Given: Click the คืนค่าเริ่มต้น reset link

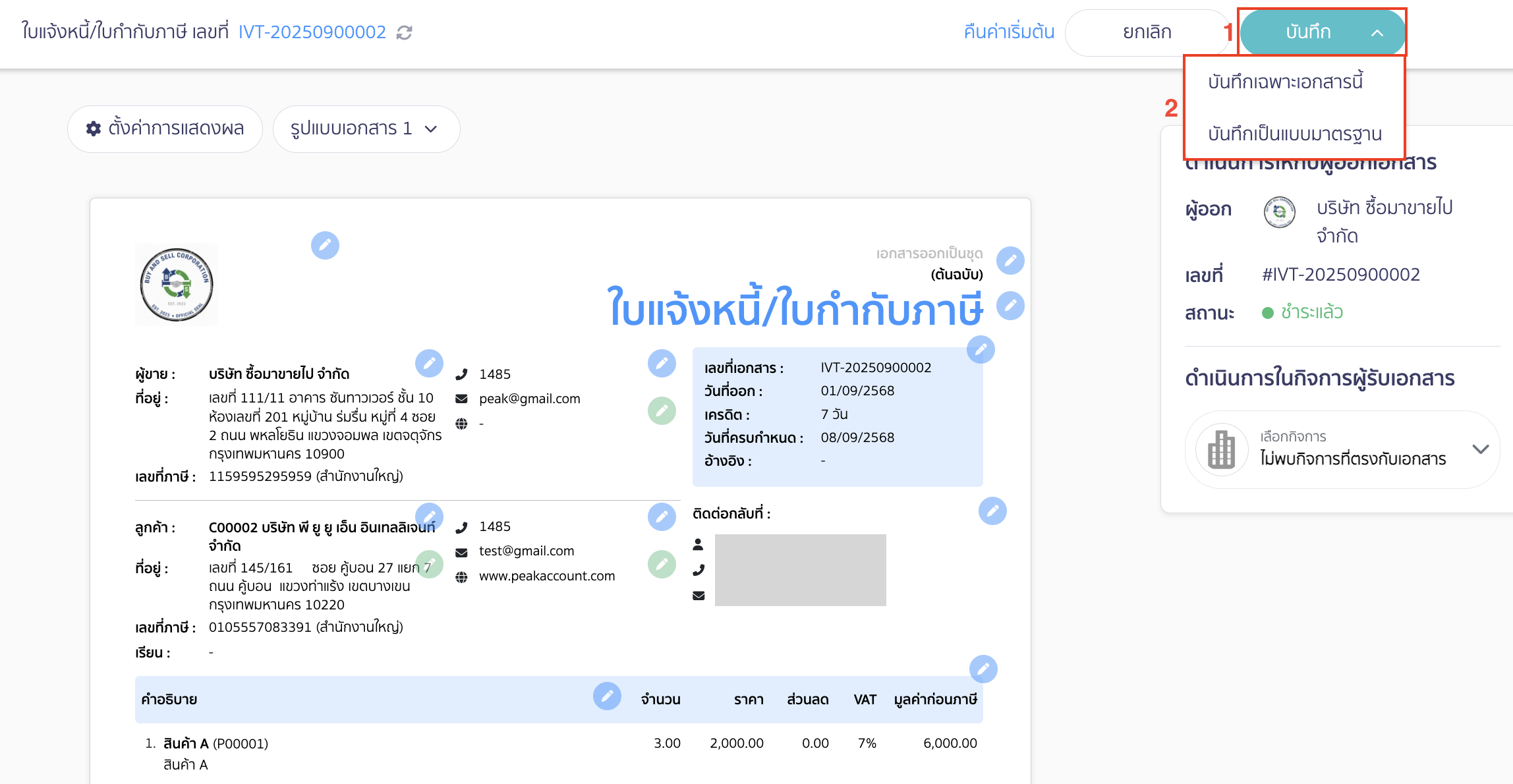Looking at the screenshot, I should 1008,32.
